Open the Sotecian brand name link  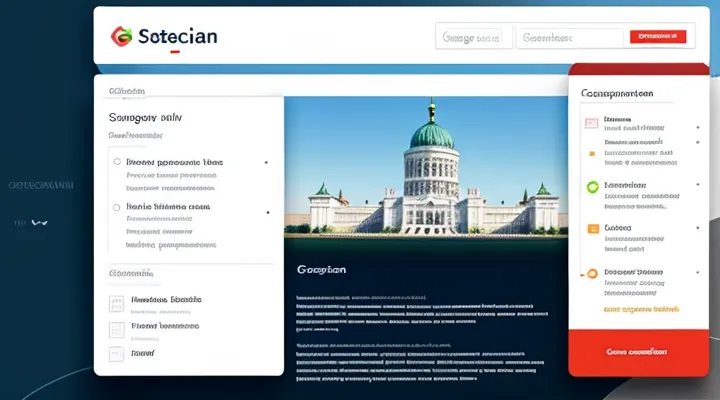pyautogui.click(x=178, y=36)
